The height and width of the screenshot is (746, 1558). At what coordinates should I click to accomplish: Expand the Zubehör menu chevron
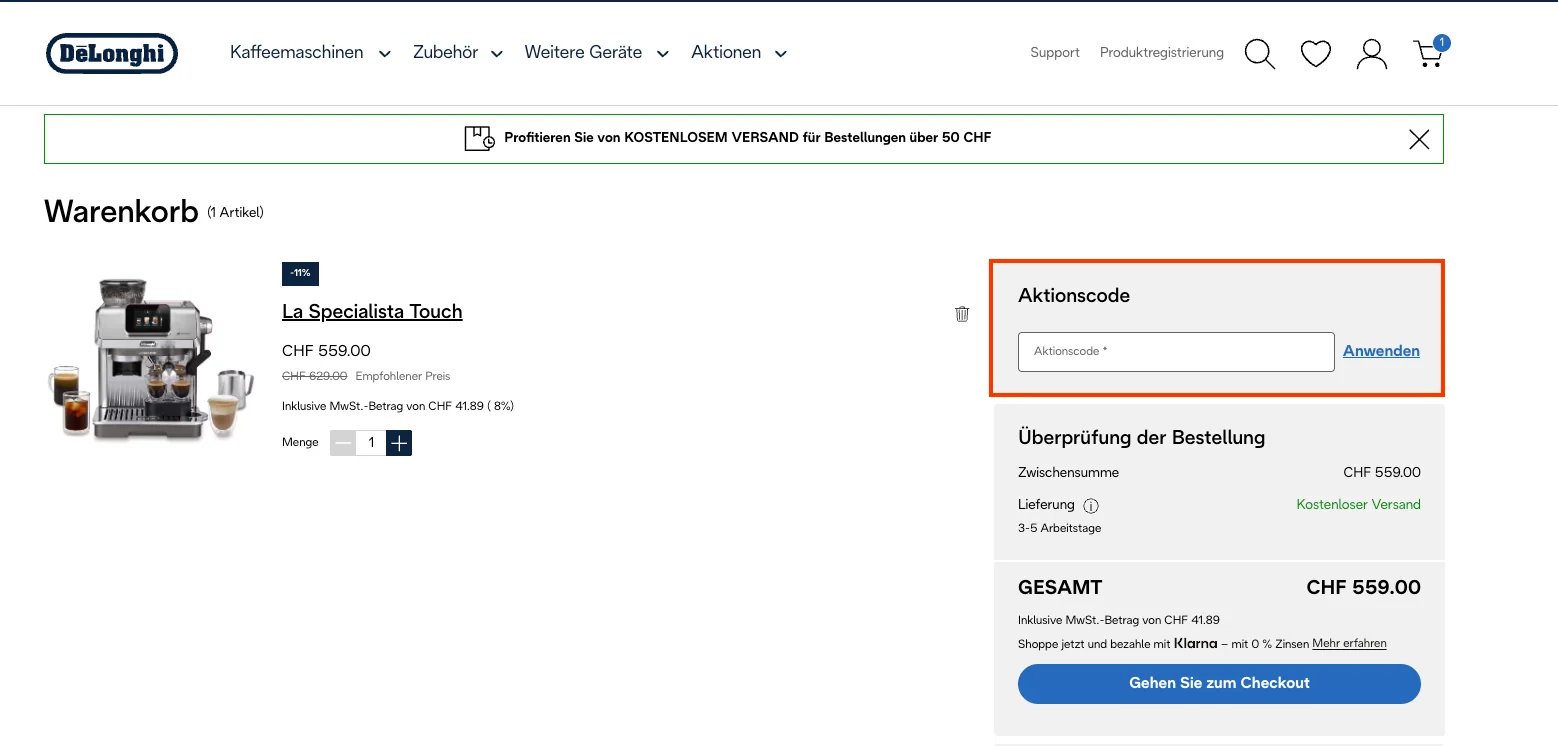pos(496,54)
